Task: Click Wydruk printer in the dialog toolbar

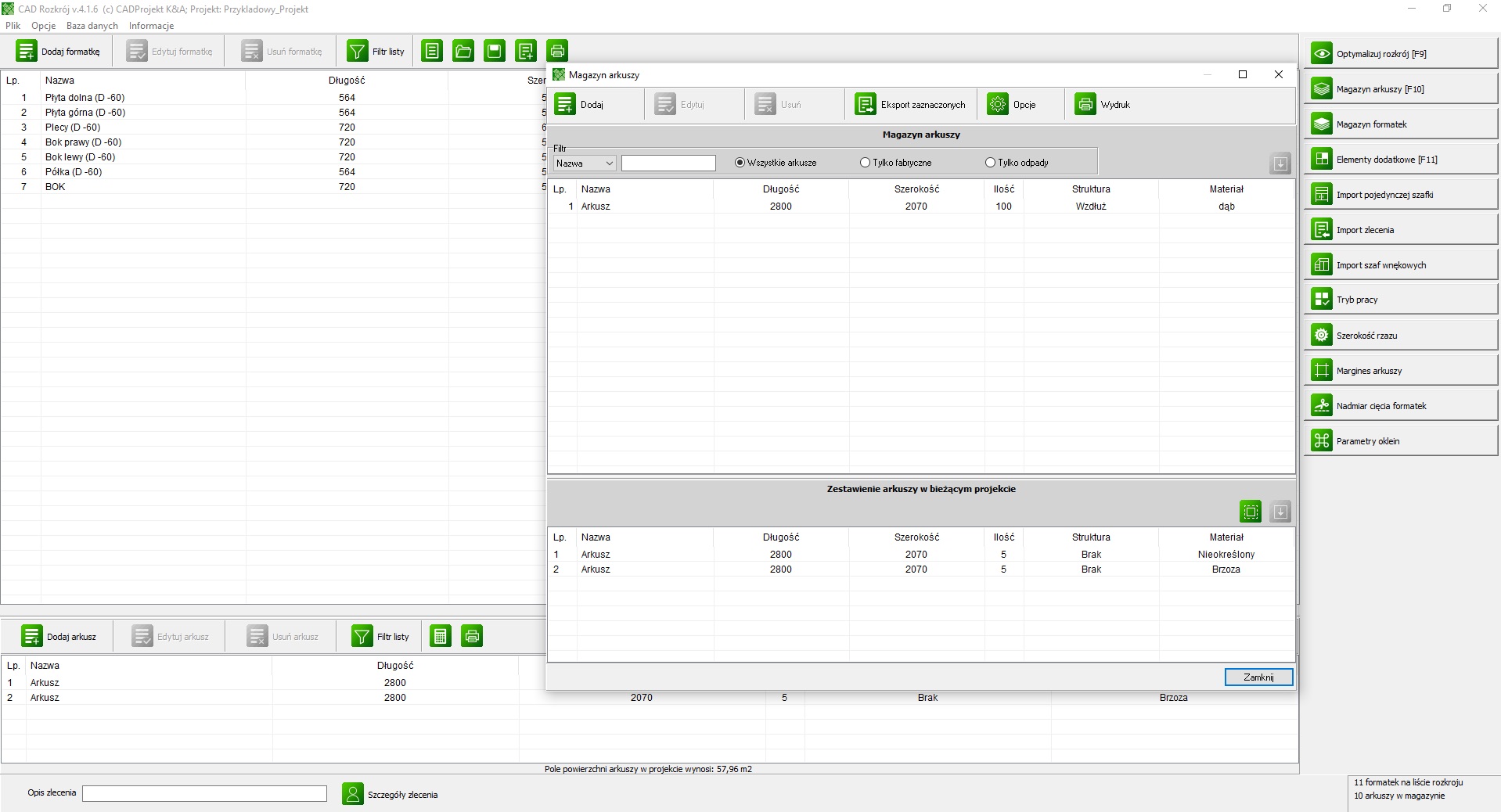Action: point(1103,105)
